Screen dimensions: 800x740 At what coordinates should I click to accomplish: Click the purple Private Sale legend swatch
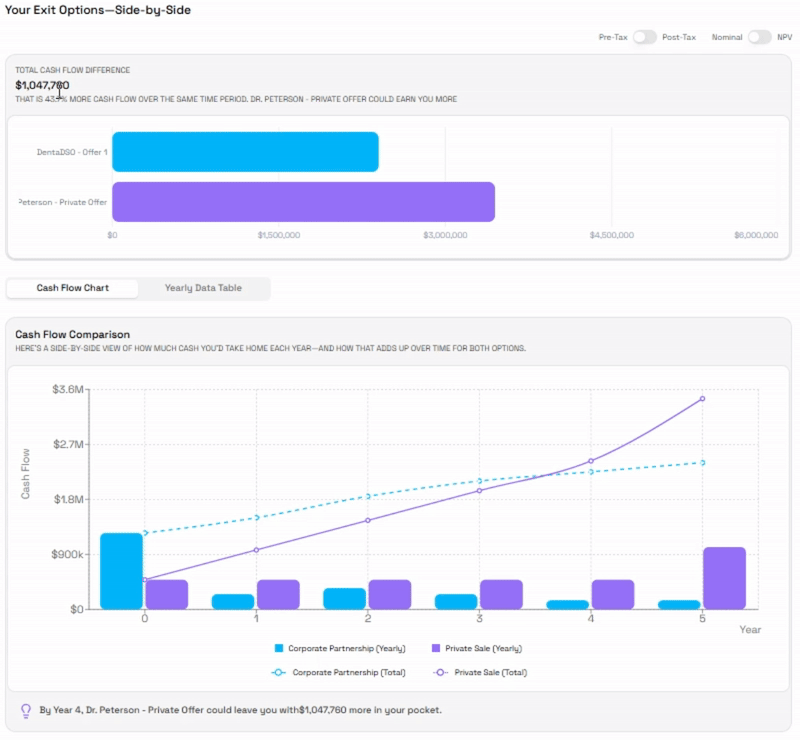pyautogui.click(x=436, y=648)
